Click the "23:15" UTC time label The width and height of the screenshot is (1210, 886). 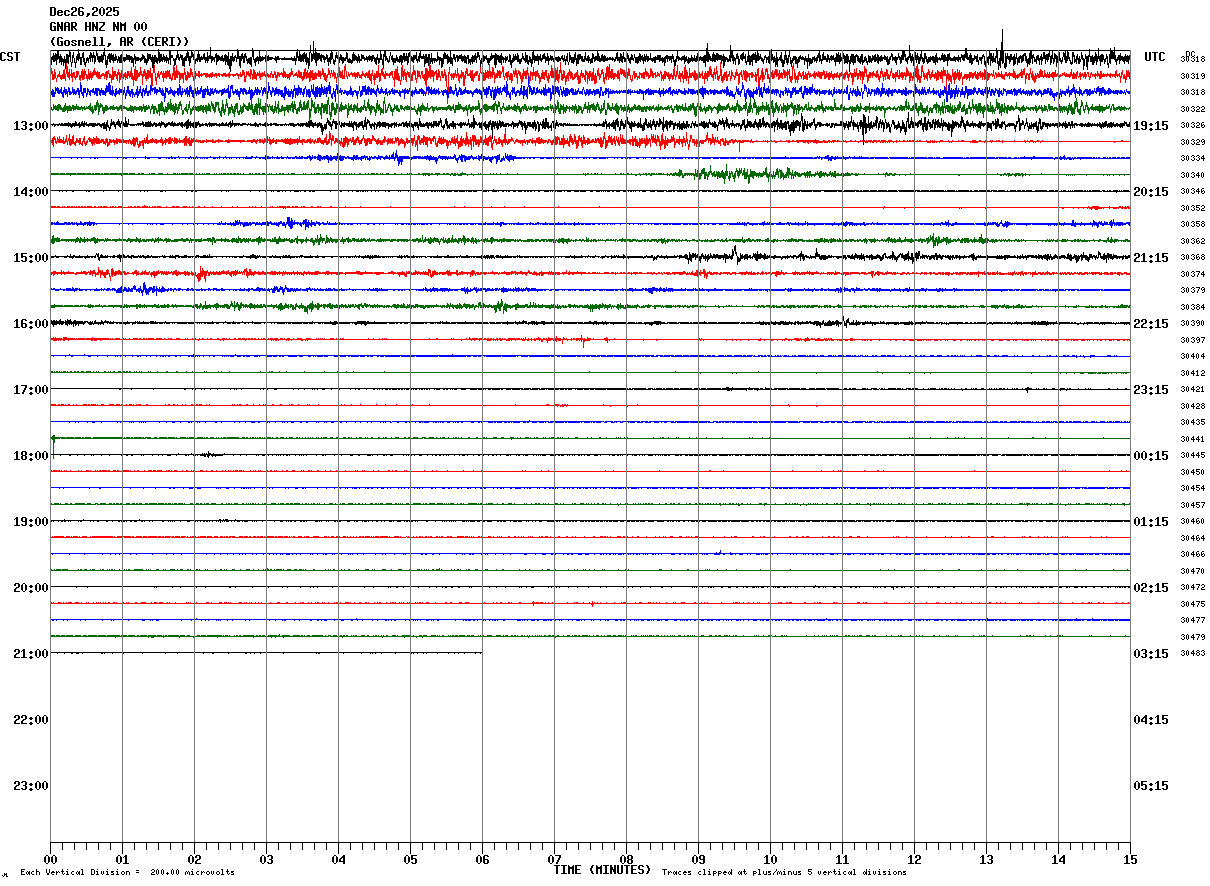click(1151, 390)
